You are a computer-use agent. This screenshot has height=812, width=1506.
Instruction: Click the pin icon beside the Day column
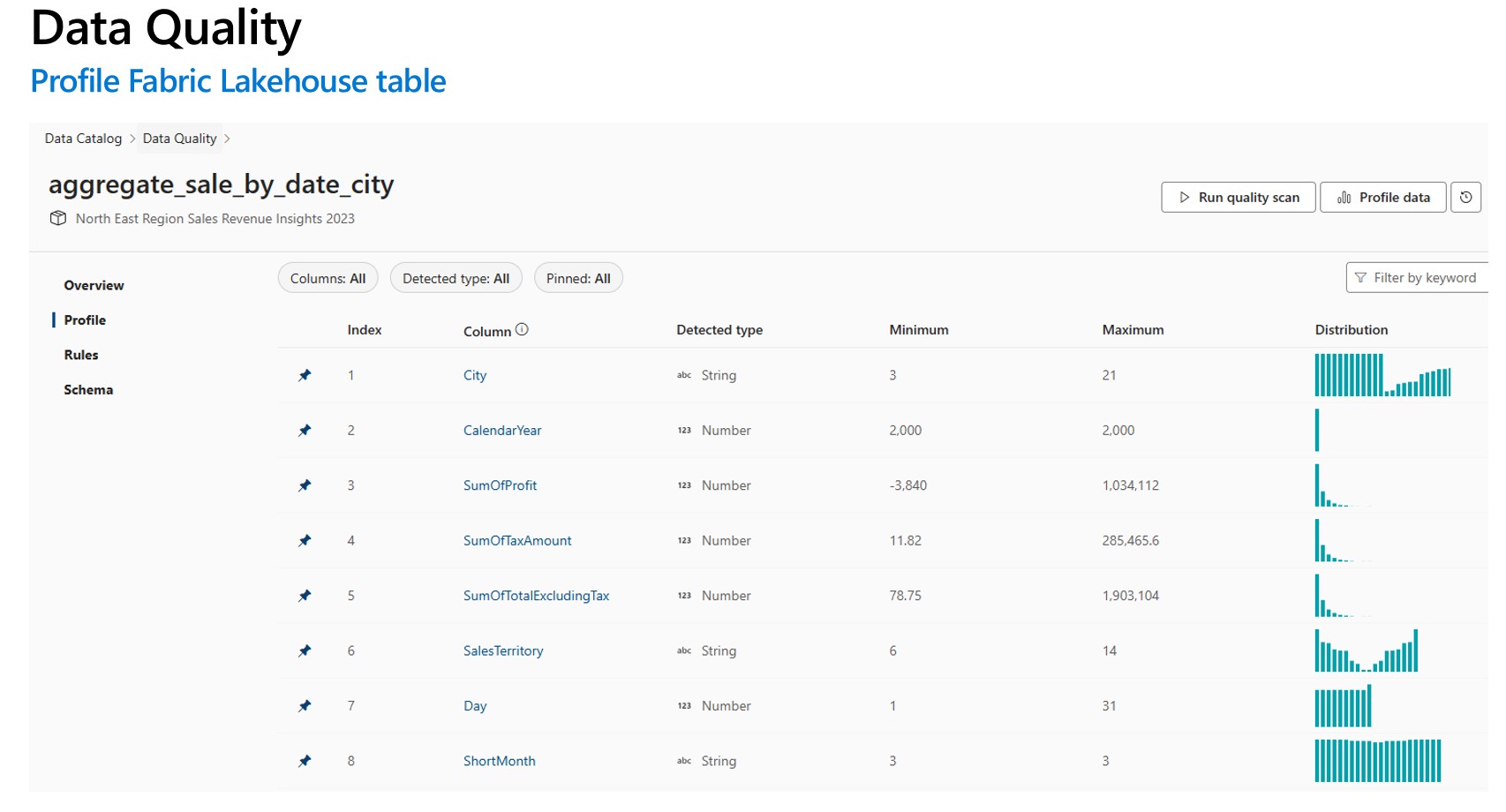(x=305, y=706)
